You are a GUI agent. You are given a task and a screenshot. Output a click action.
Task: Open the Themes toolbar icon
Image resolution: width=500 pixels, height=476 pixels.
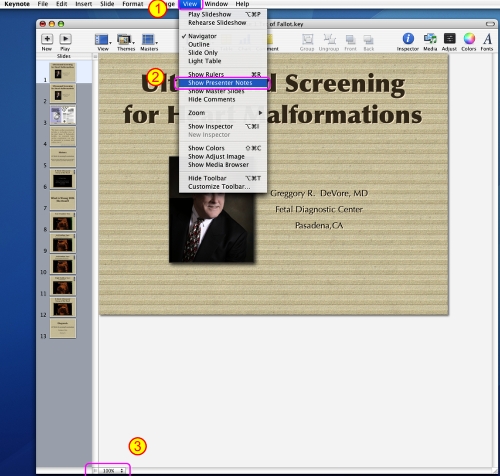[125, 39]
